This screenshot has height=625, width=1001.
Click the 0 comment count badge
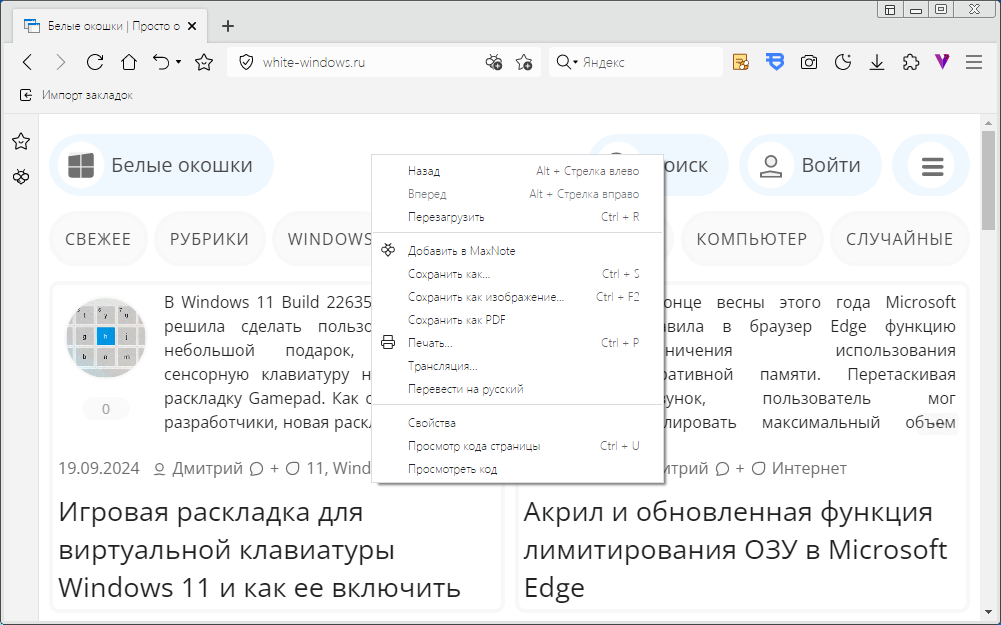coord(106,409)
